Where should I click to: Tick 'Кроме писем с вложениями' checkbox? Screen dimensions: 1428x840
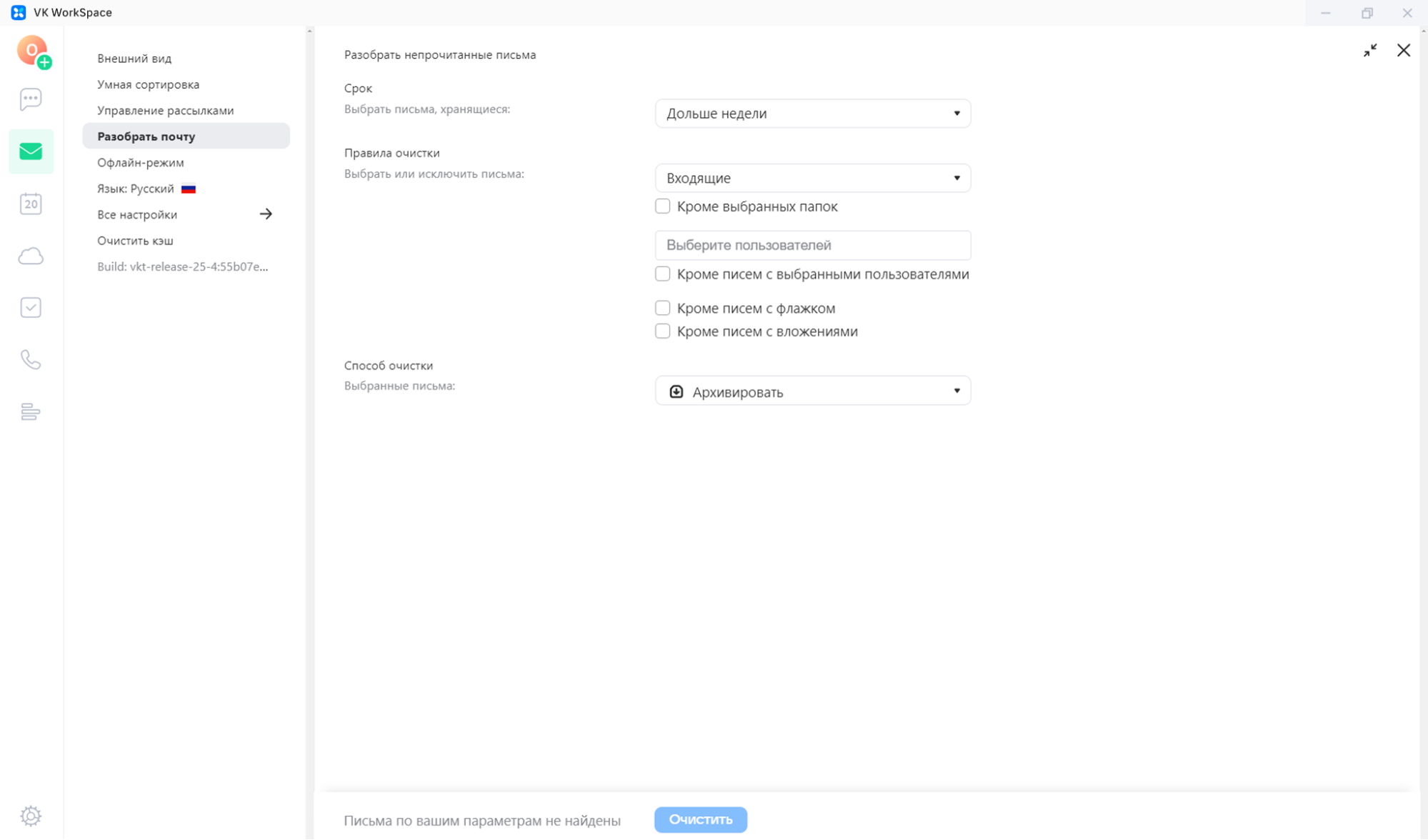coord(662,331)
